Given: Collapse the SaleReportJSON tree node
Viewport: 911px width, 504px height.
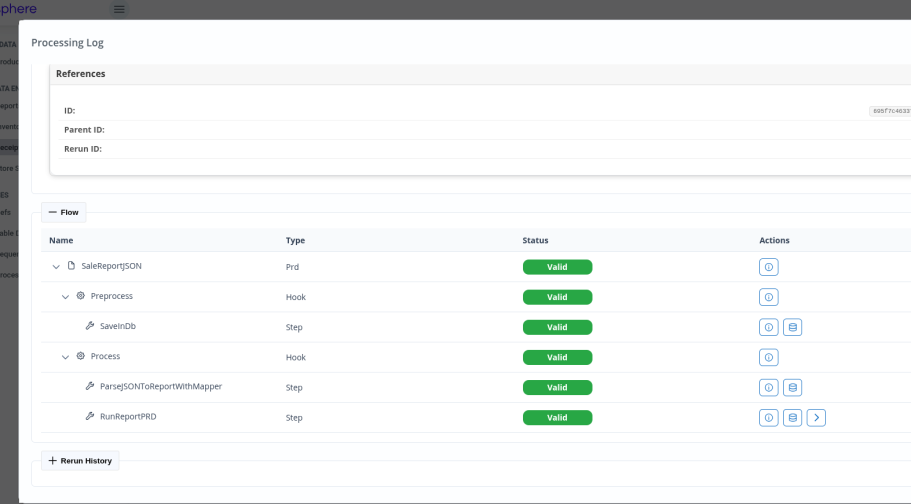Looking at the screenshot, I should 56,267.
